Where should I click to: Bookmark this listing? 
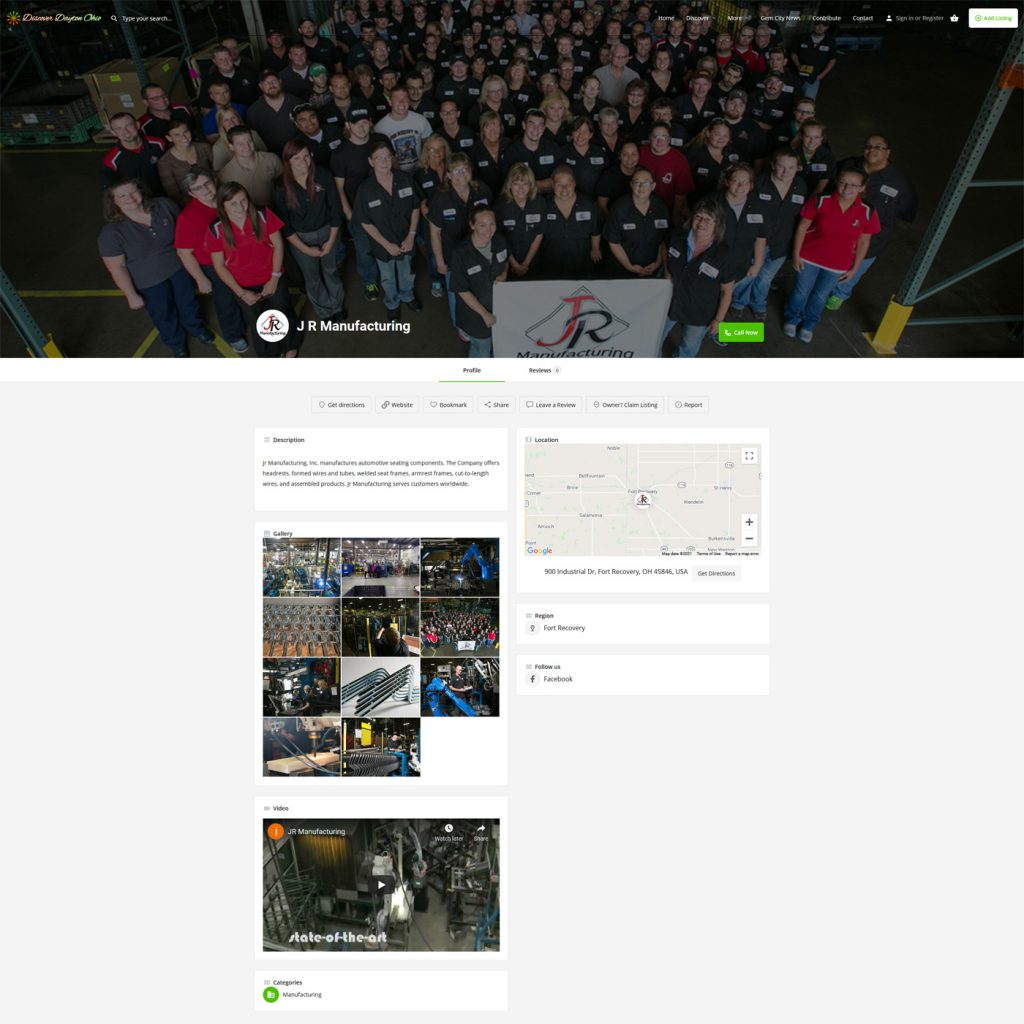448,405
